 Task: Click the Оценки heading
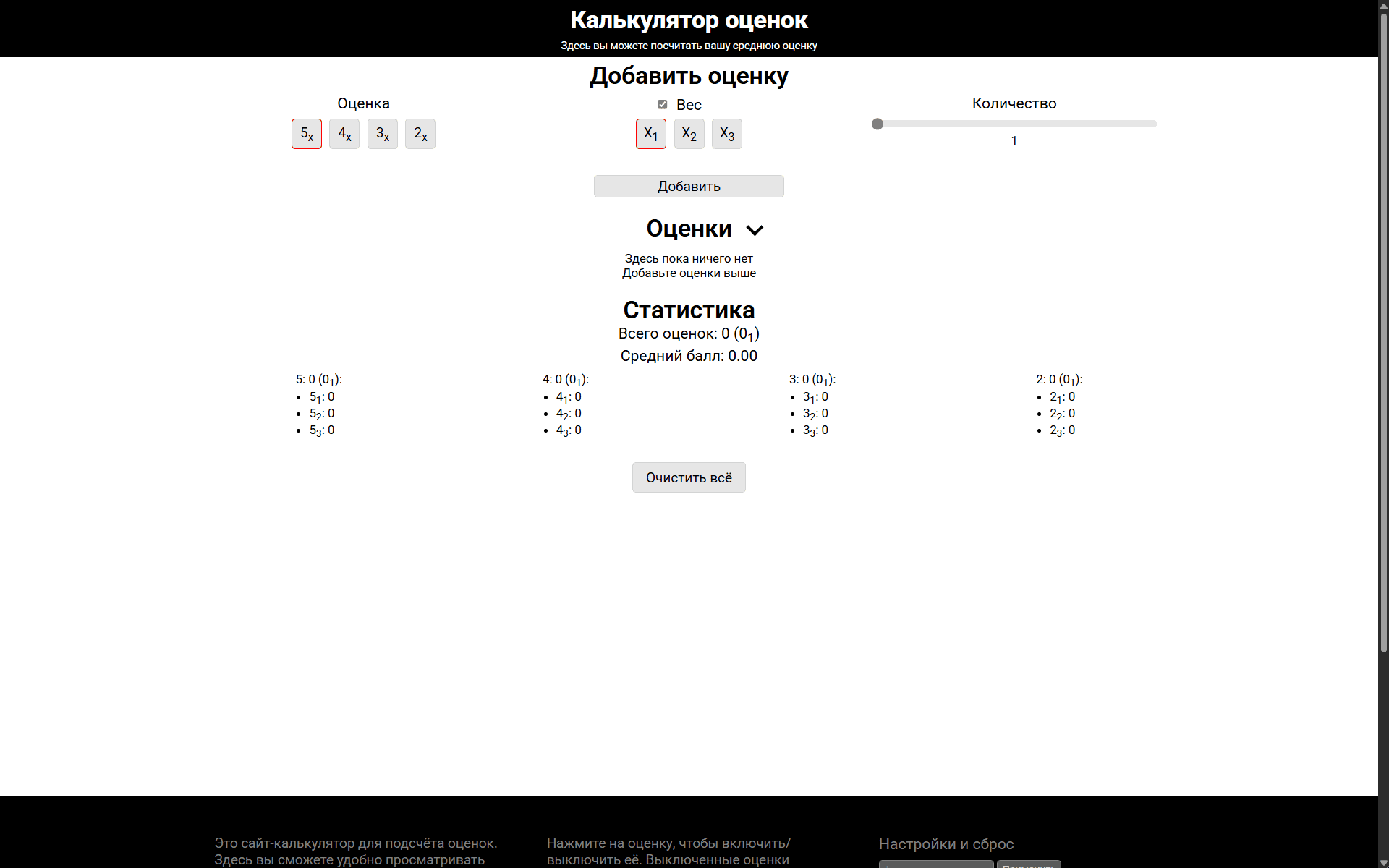pyautogui.click(x=689, y=229)
